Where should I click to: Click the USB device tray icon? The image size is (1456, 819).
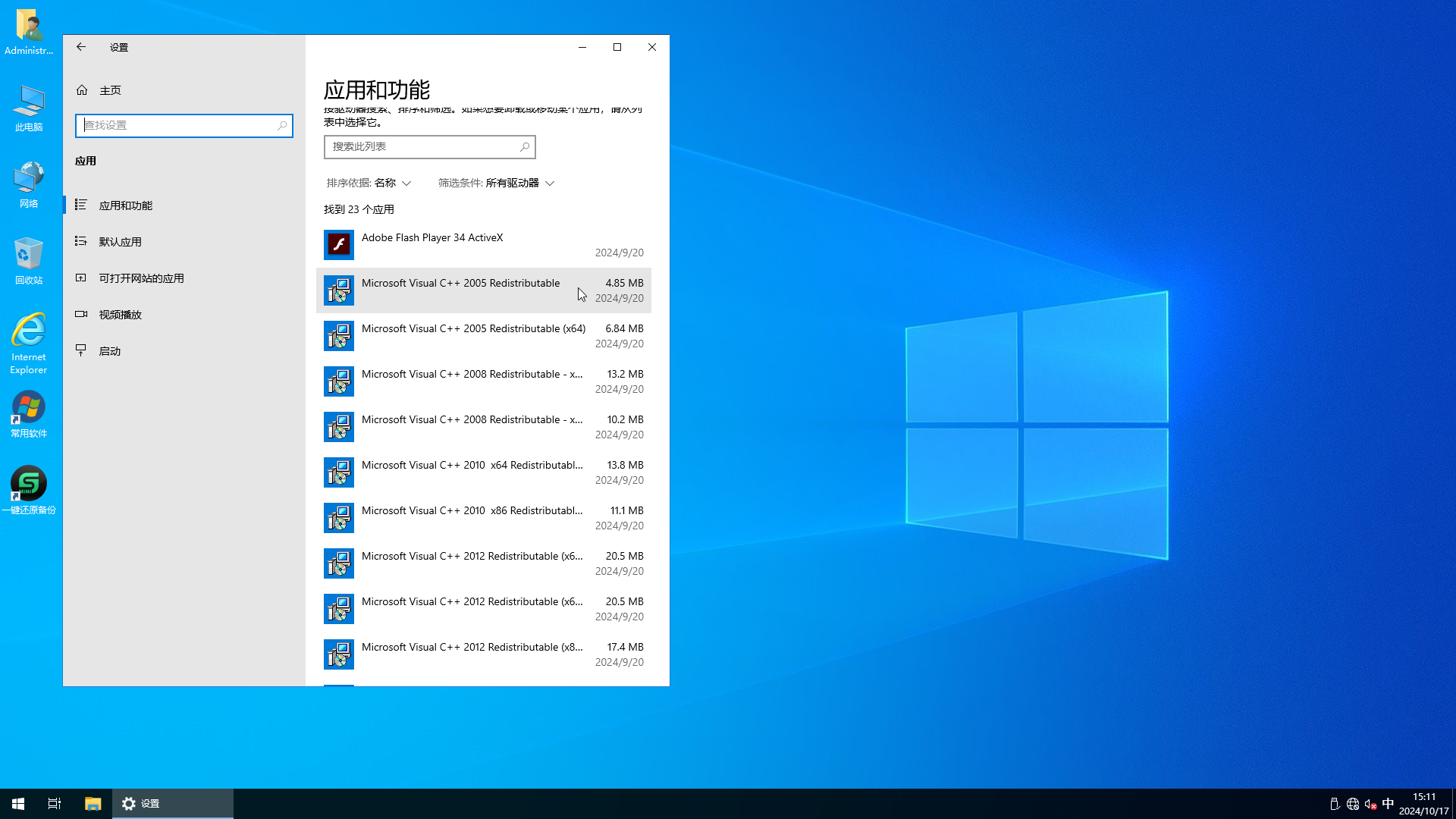pos(1335,804)
